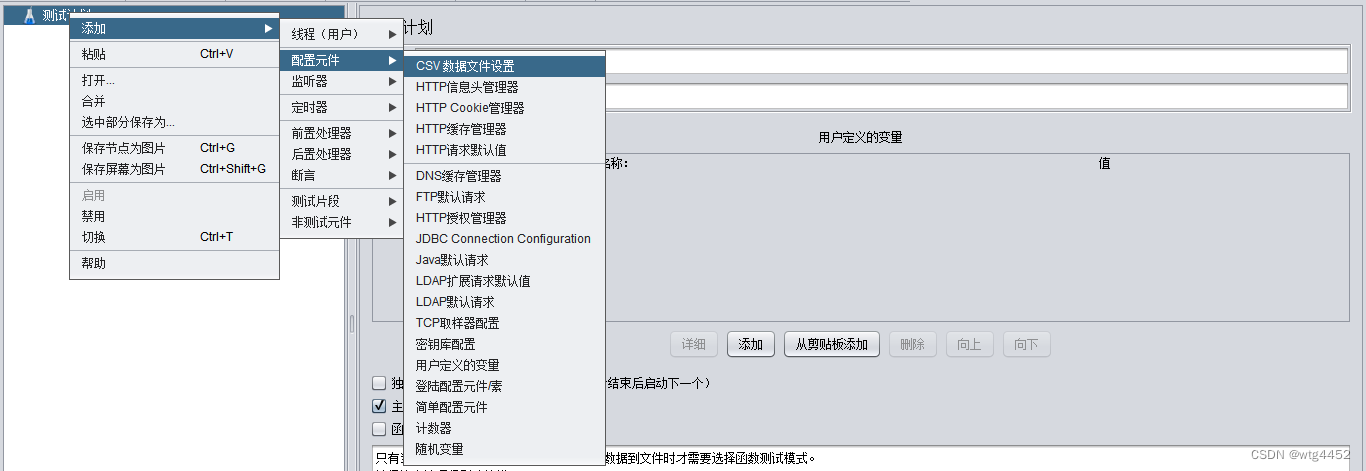Expand the 添加 submenu in context menu
The height and width of the screenshot is (471, 1366).
(x=174, y=29)
